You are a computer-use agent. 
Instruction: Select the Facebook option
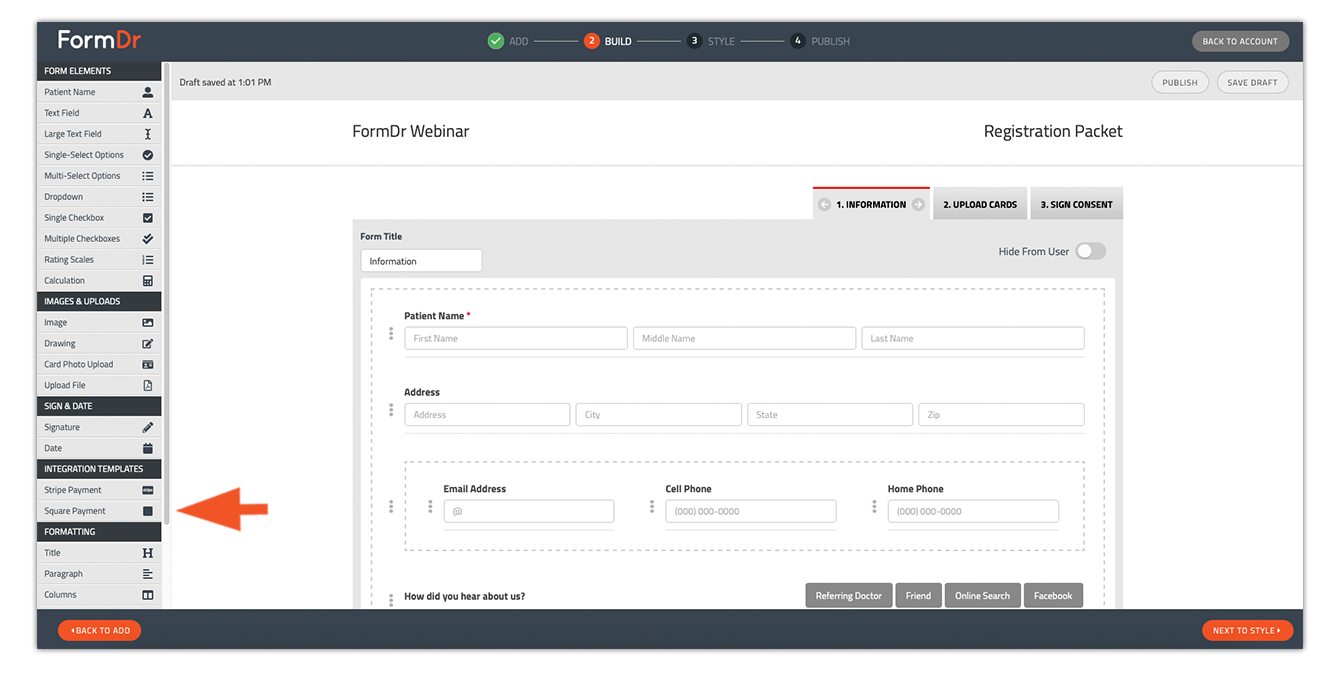[1053, 595]
